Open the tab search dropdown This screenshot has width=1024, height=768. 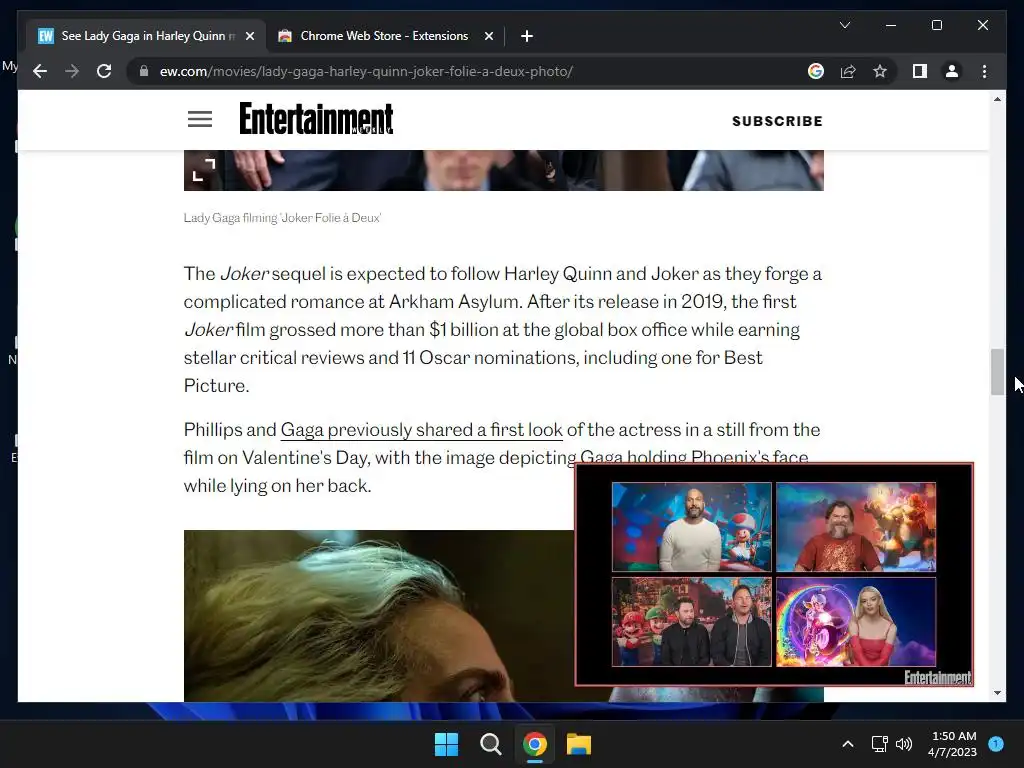[x=844, y=25]
